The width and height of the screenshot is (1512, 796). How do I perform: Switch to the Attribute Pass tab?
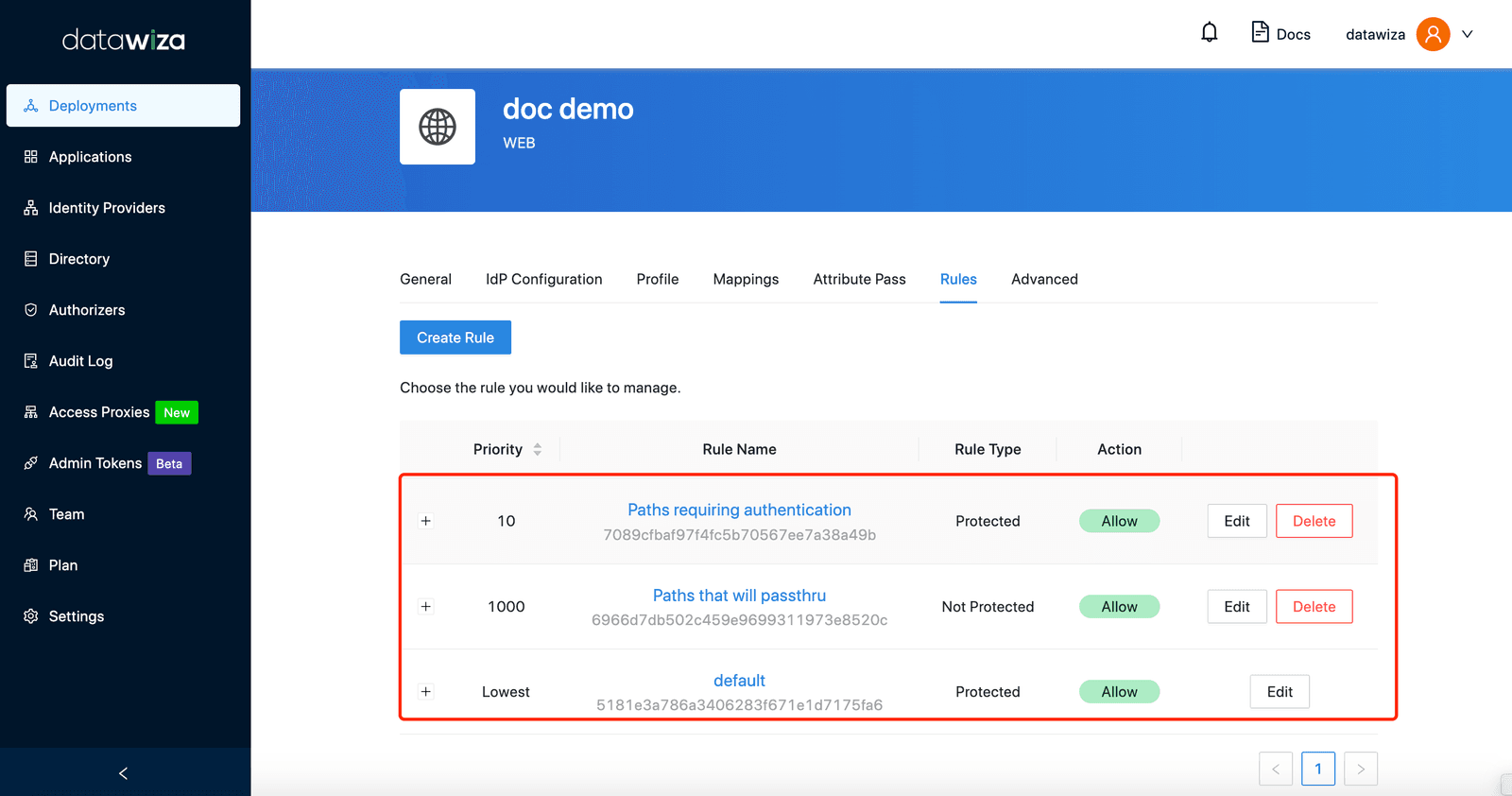[x=859, y=279]
